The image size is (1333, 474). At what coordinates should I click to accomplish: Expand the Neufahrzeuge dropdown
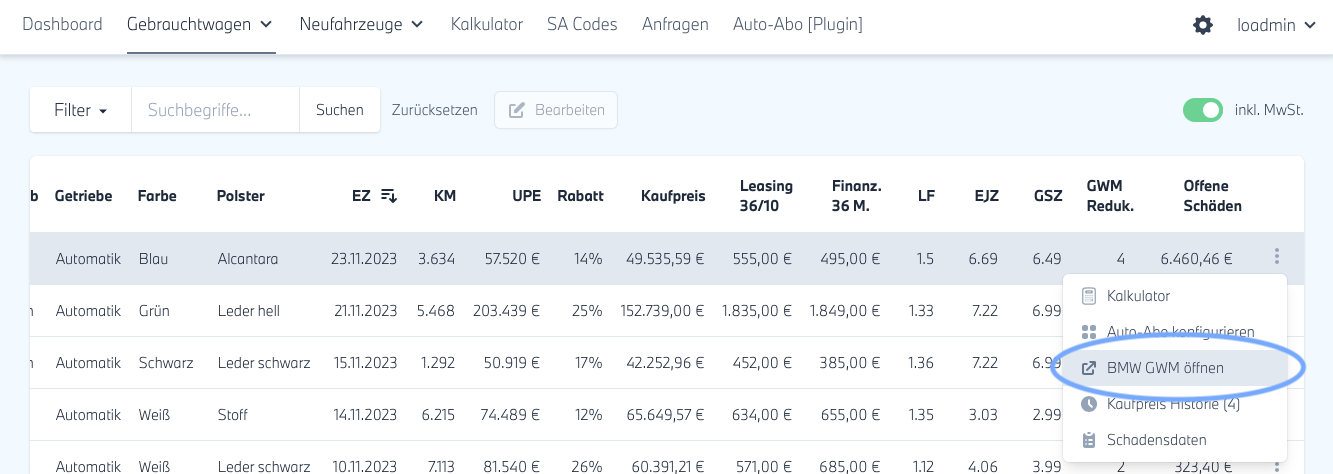[x=361, y=24]
